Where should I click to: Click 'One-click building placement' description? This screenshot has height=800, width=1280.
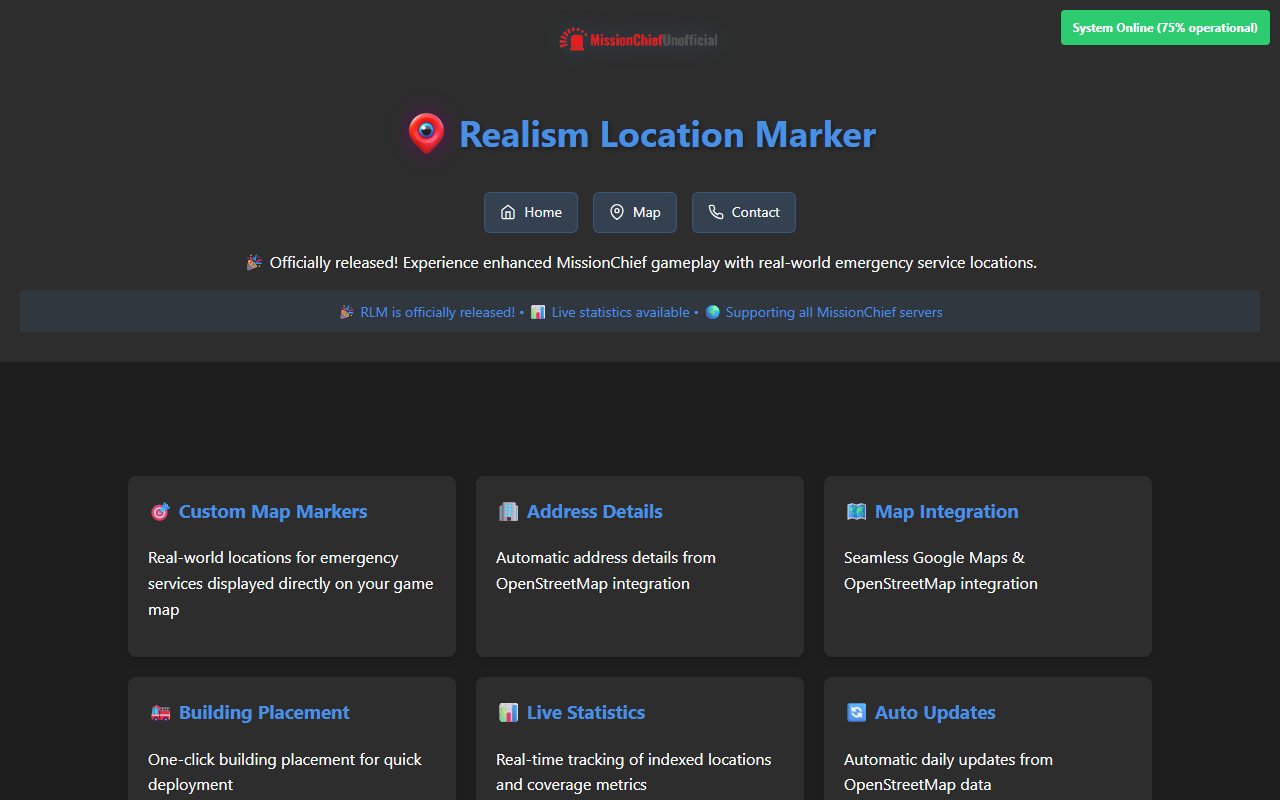point(285,772)
